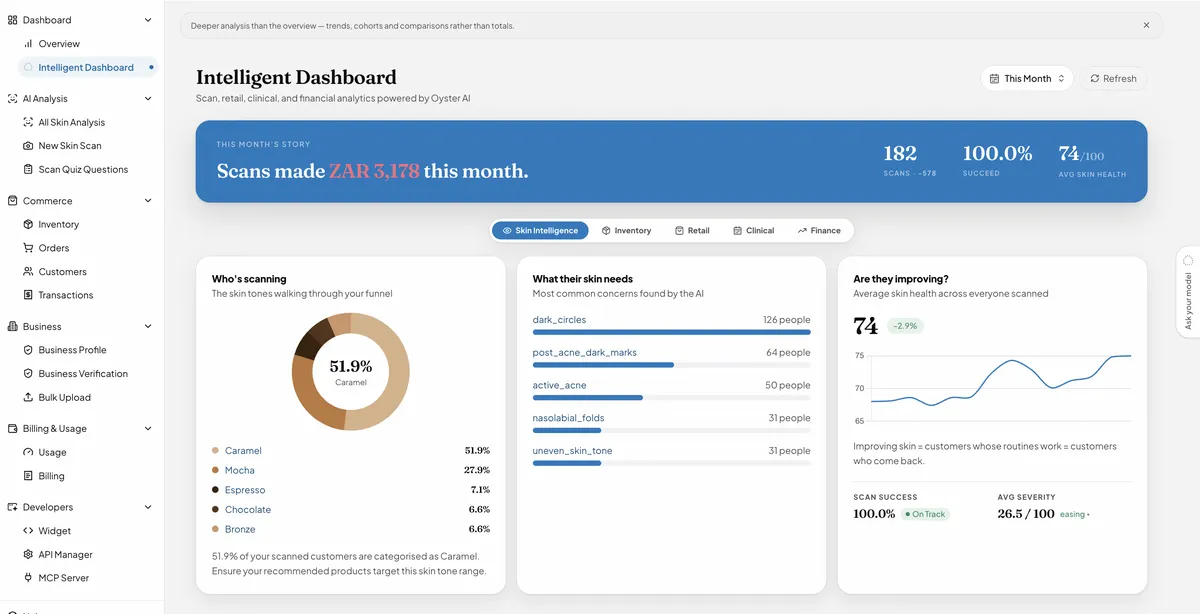Switch to the Finance tab
The width and height of the screenshot is (1200, 614).
819,230
